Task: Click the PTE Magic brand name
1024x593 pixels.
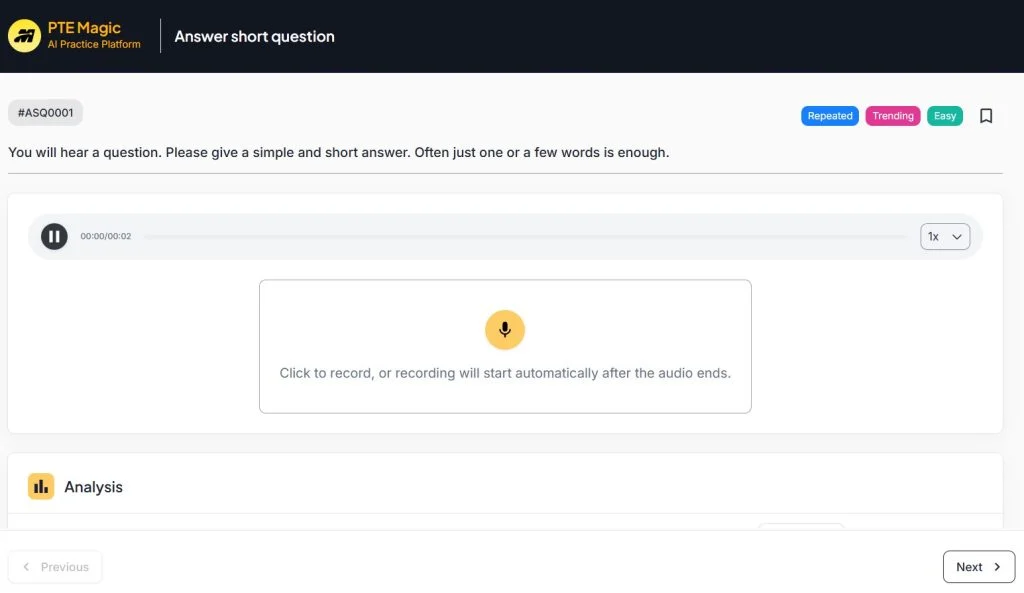Action: pyautogui.click(x=84, y=28)
